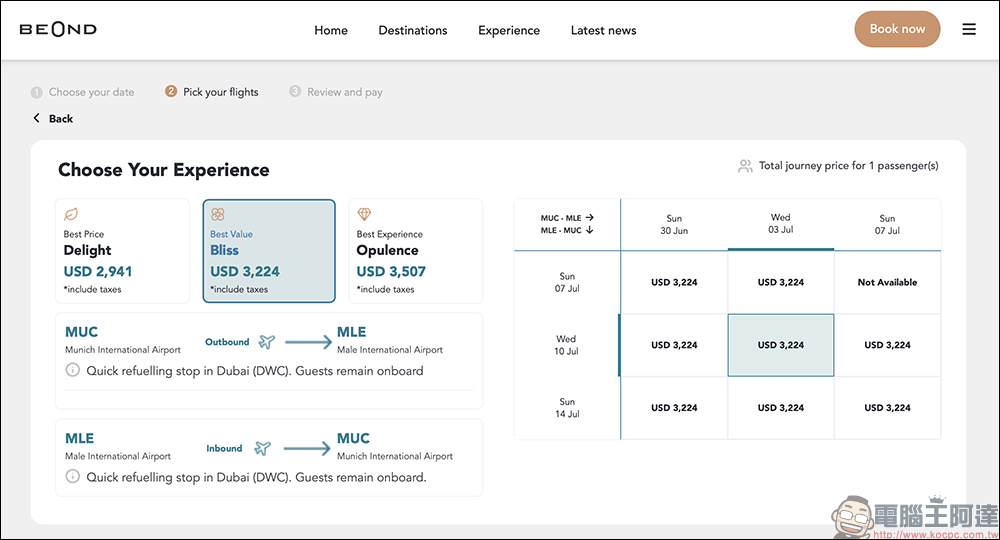Open the Experience menu item
The width and height of the screenshot is (1000, 540).
(x=509, y=30)
